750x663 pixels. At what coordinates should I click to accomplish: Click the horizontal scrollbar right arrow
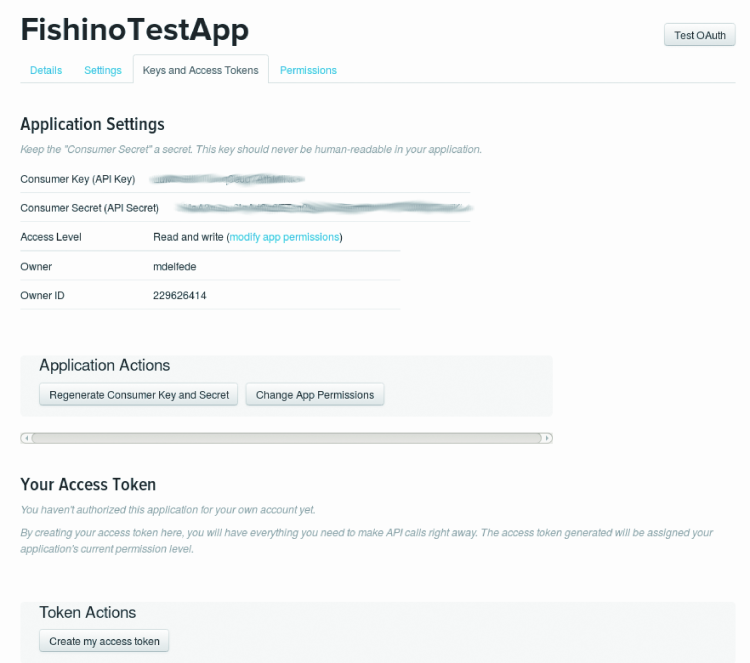point(547,438)
